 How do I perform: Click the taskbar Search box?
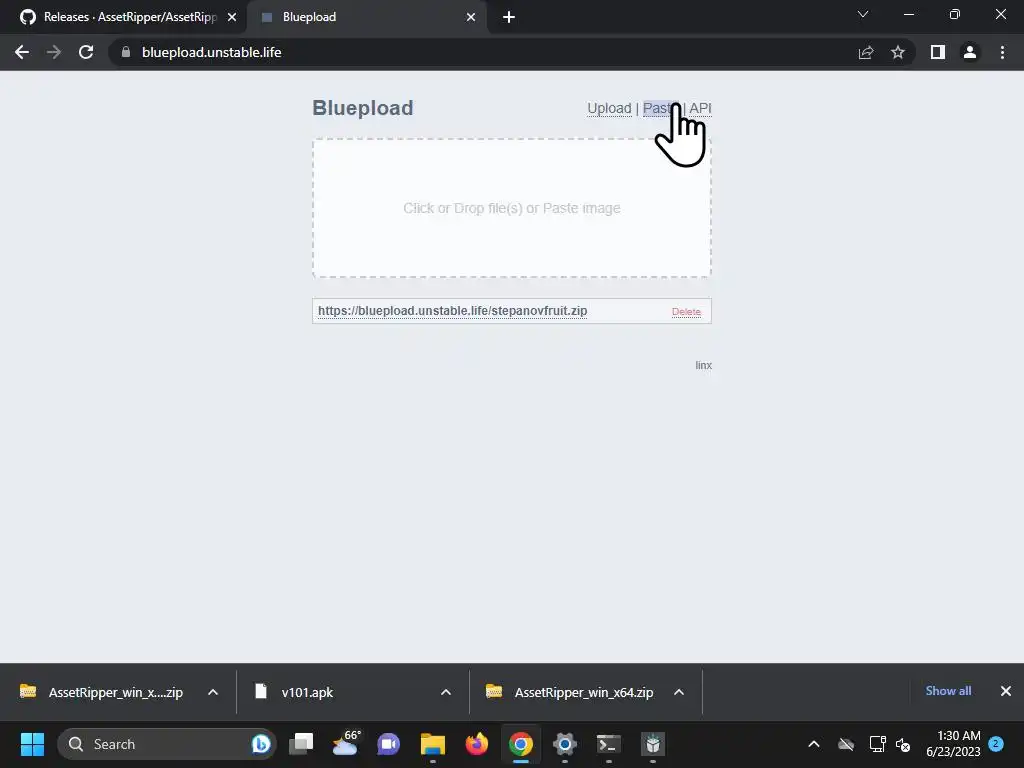[167, 744]
